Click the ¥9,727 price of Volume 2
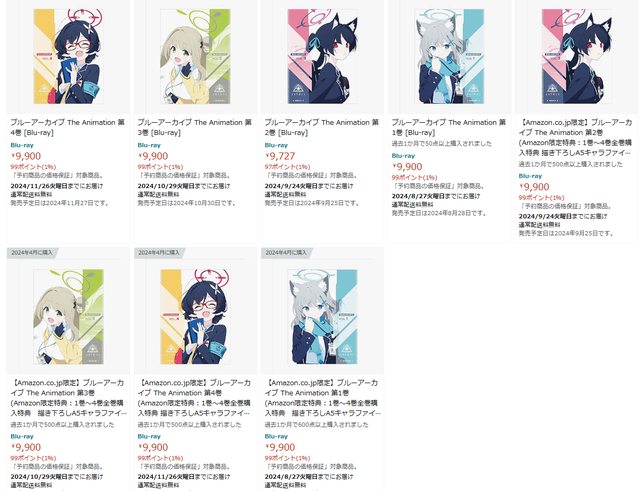 280,156
